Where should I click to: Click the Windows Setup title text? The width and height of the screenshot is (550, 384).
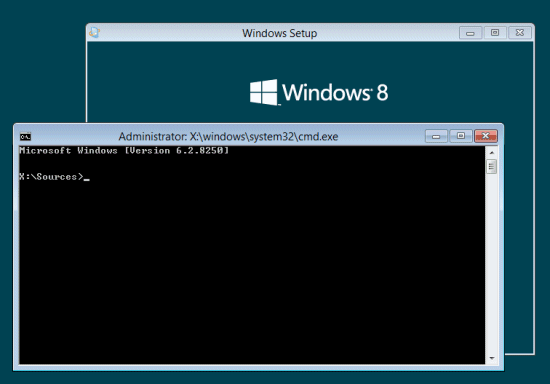(280, 33)
